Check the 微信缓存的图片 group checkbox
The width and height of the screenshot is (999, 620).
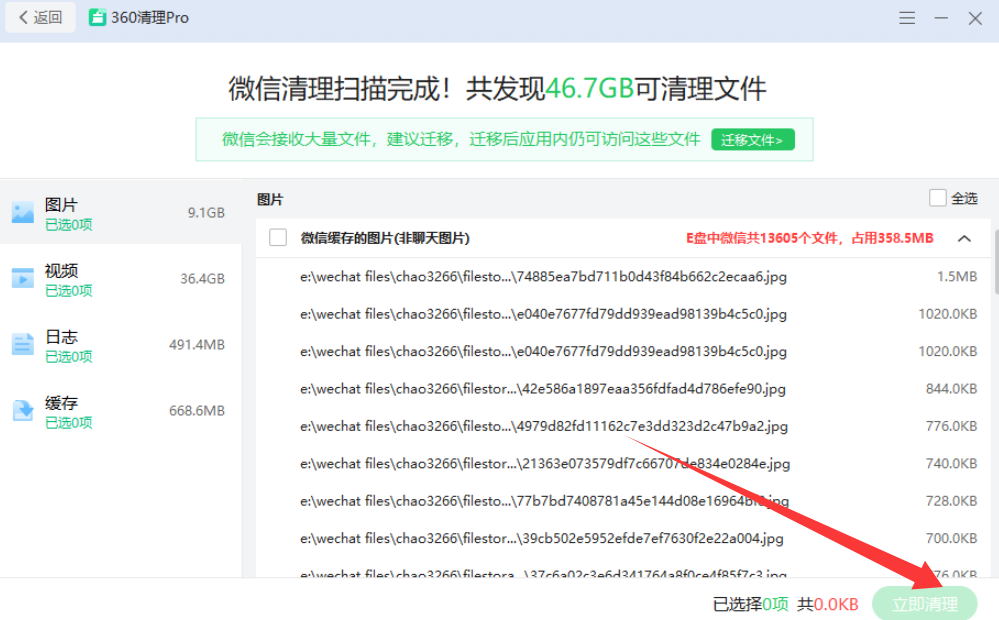[278, 238]
